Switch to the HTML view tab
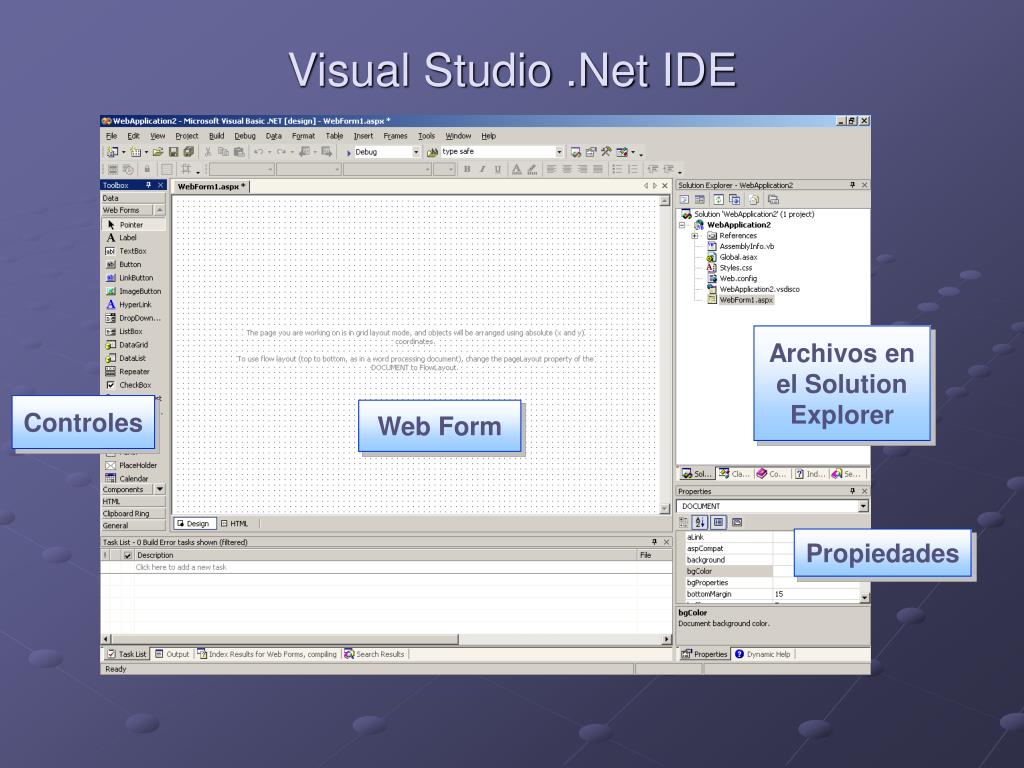Image resolution: width=1024 pixels, height=768 pixels. coord(234,523)
